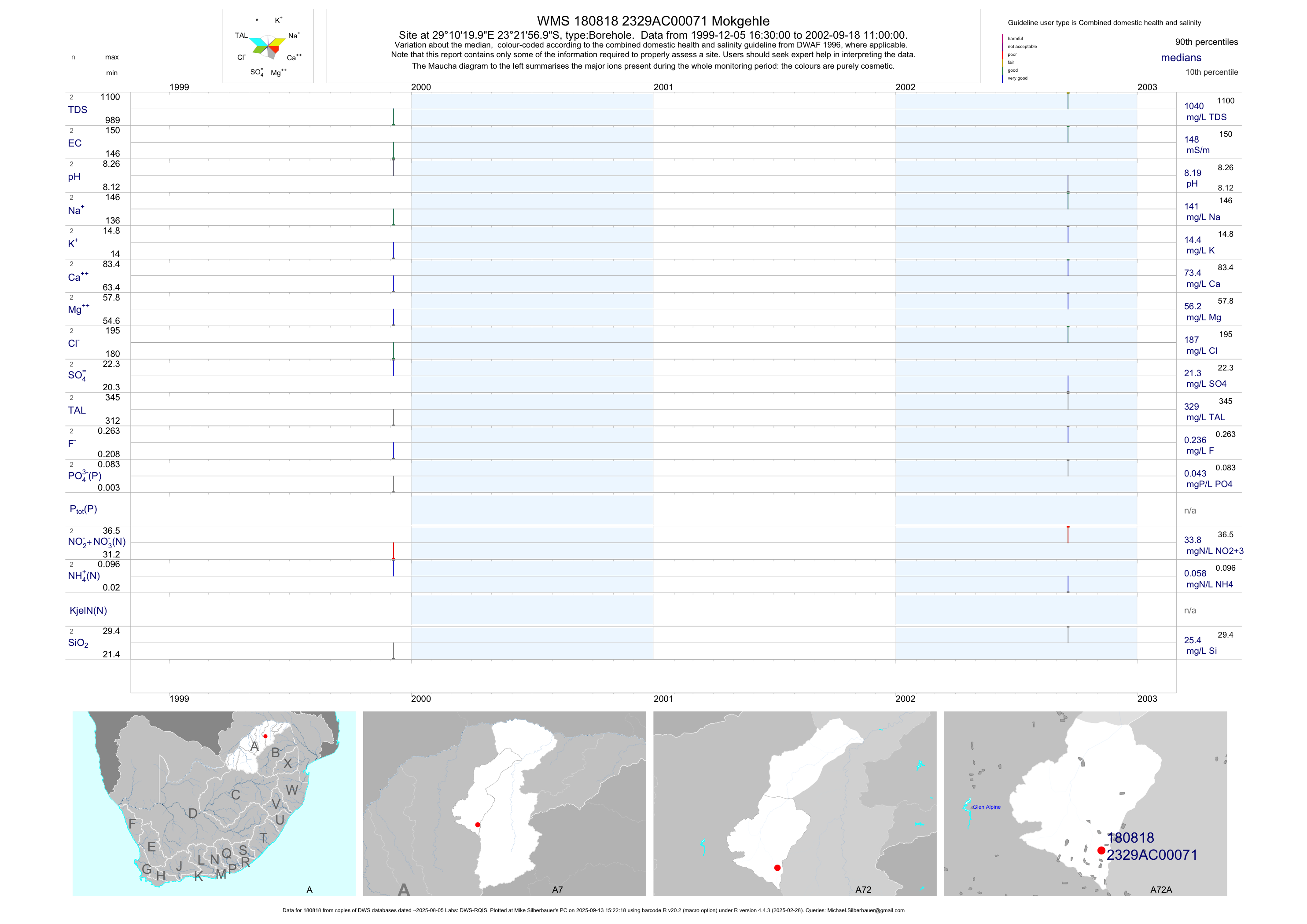Open the A72A catchment map thumbnail

(1085, 803)
